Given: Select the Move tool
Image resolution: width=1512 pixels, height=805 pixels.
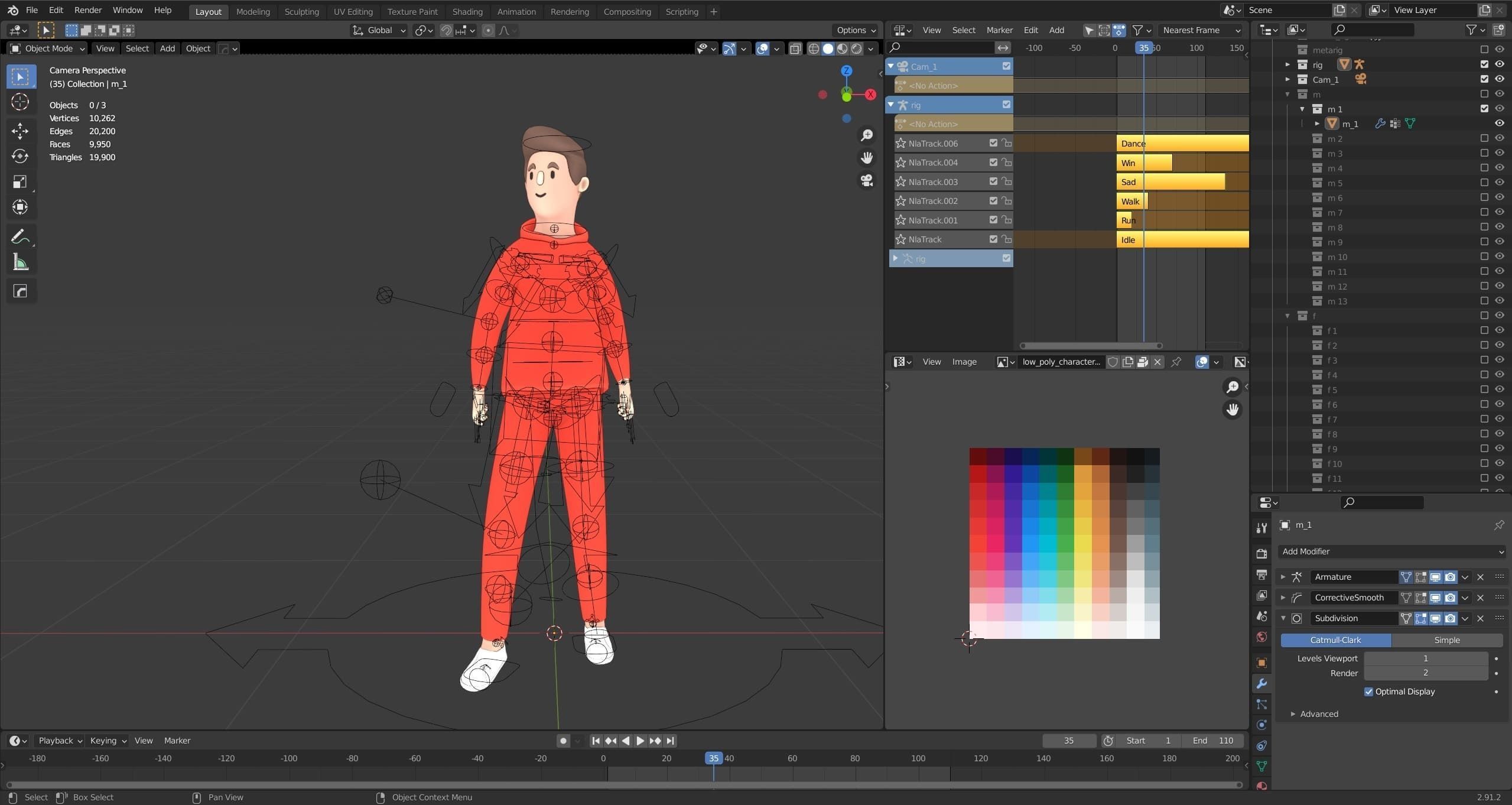Looking at the screenshot, I should pos(20,131).
